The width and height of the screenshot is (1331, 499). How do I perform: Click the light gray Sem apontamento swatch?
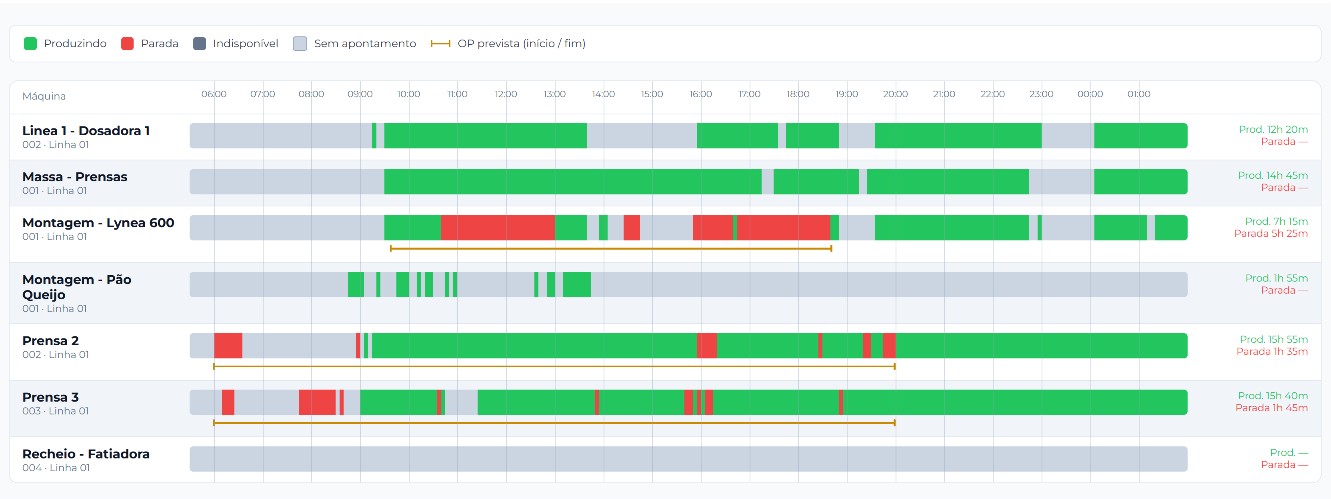pyautogui.click(x=300, y=44)
